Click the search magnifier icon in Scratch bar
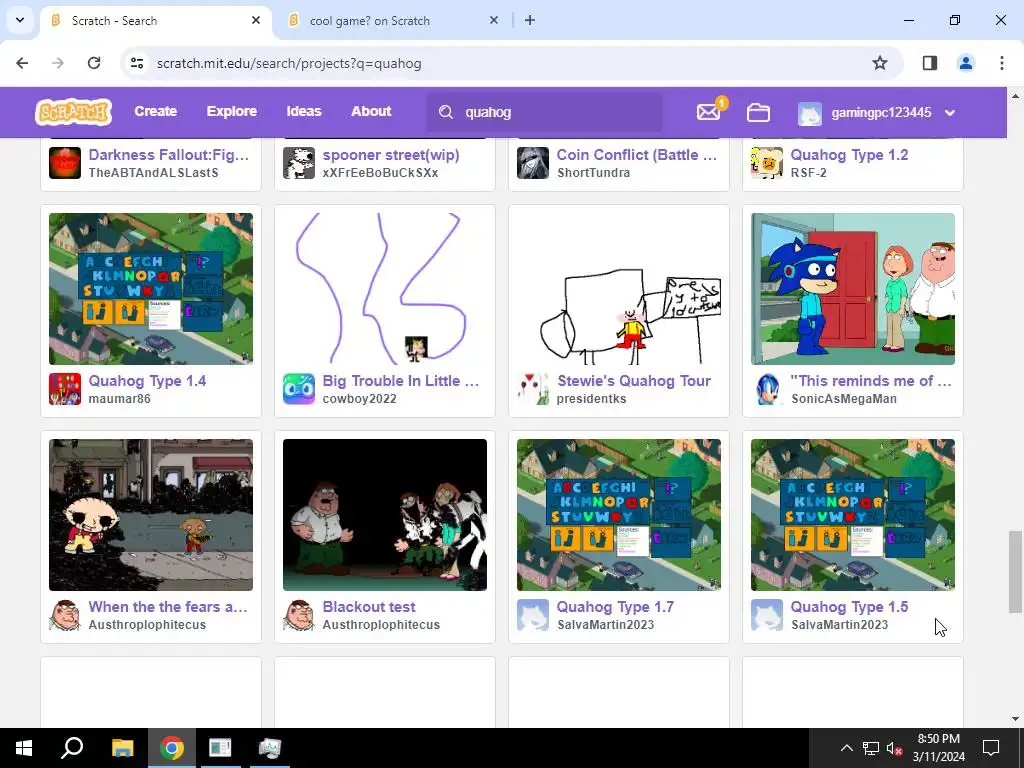Image resolution: width=1024 pixels, height=768 pixels. pos(445,112)
